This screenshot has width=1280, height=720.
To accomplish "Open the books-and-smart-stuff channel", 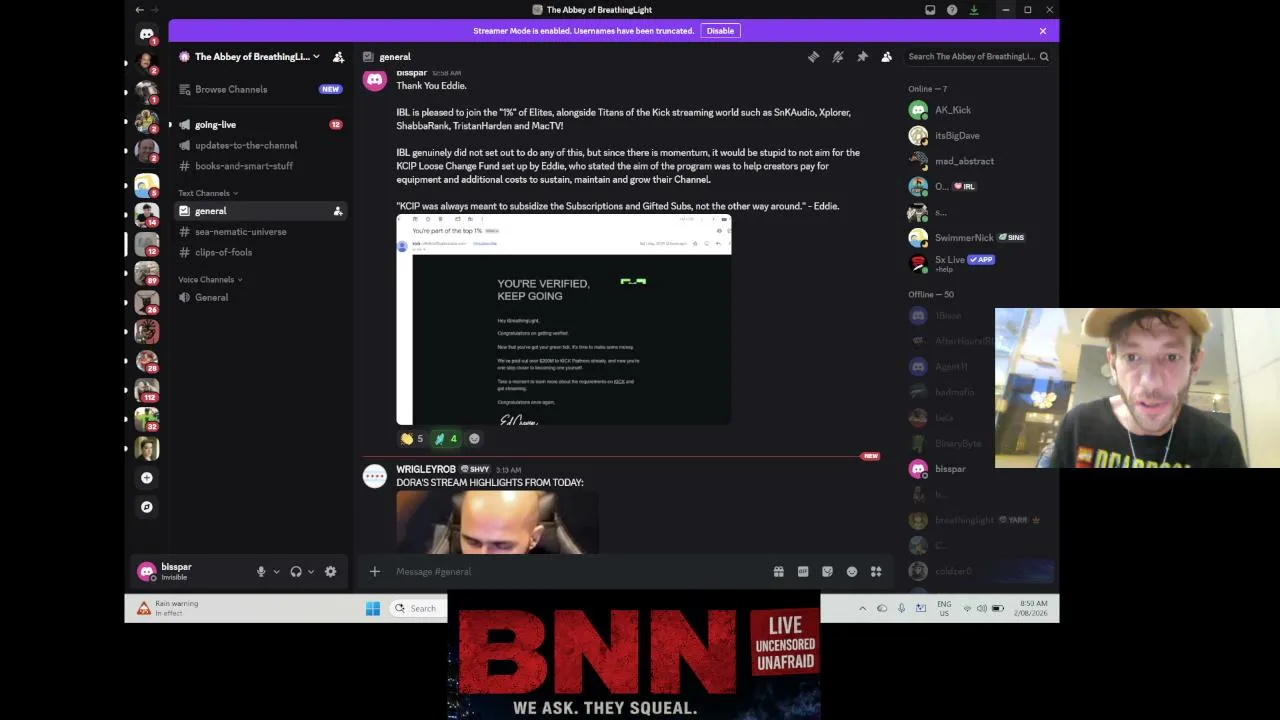I will point(260,166).
